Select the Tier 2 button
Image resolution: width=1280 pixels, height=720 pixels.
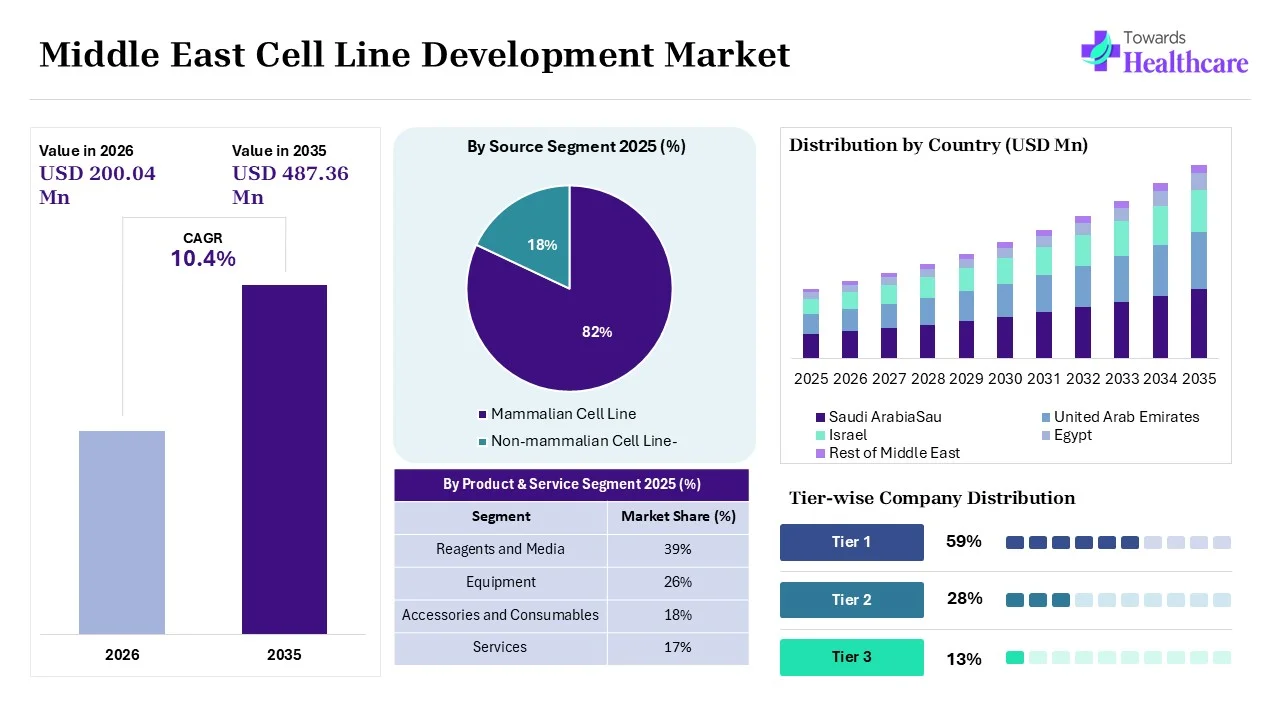point(852,600)
